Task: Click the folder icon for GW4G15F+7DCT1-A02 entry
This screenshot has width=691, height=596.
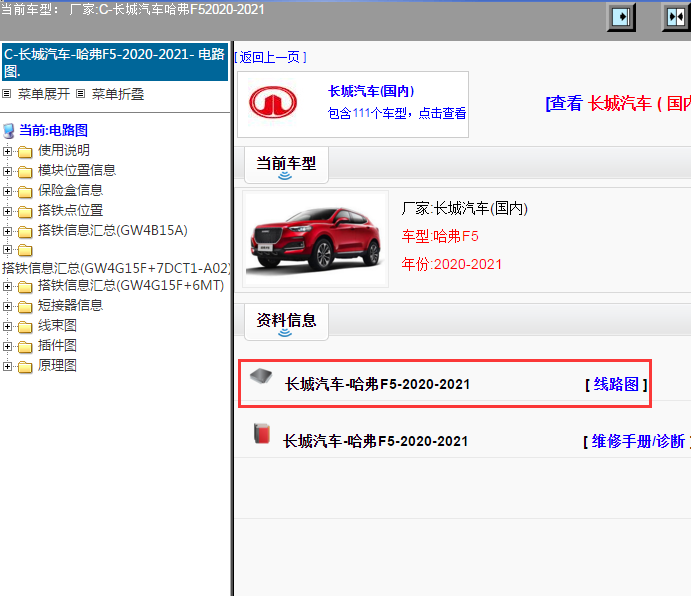Action: 25,250
